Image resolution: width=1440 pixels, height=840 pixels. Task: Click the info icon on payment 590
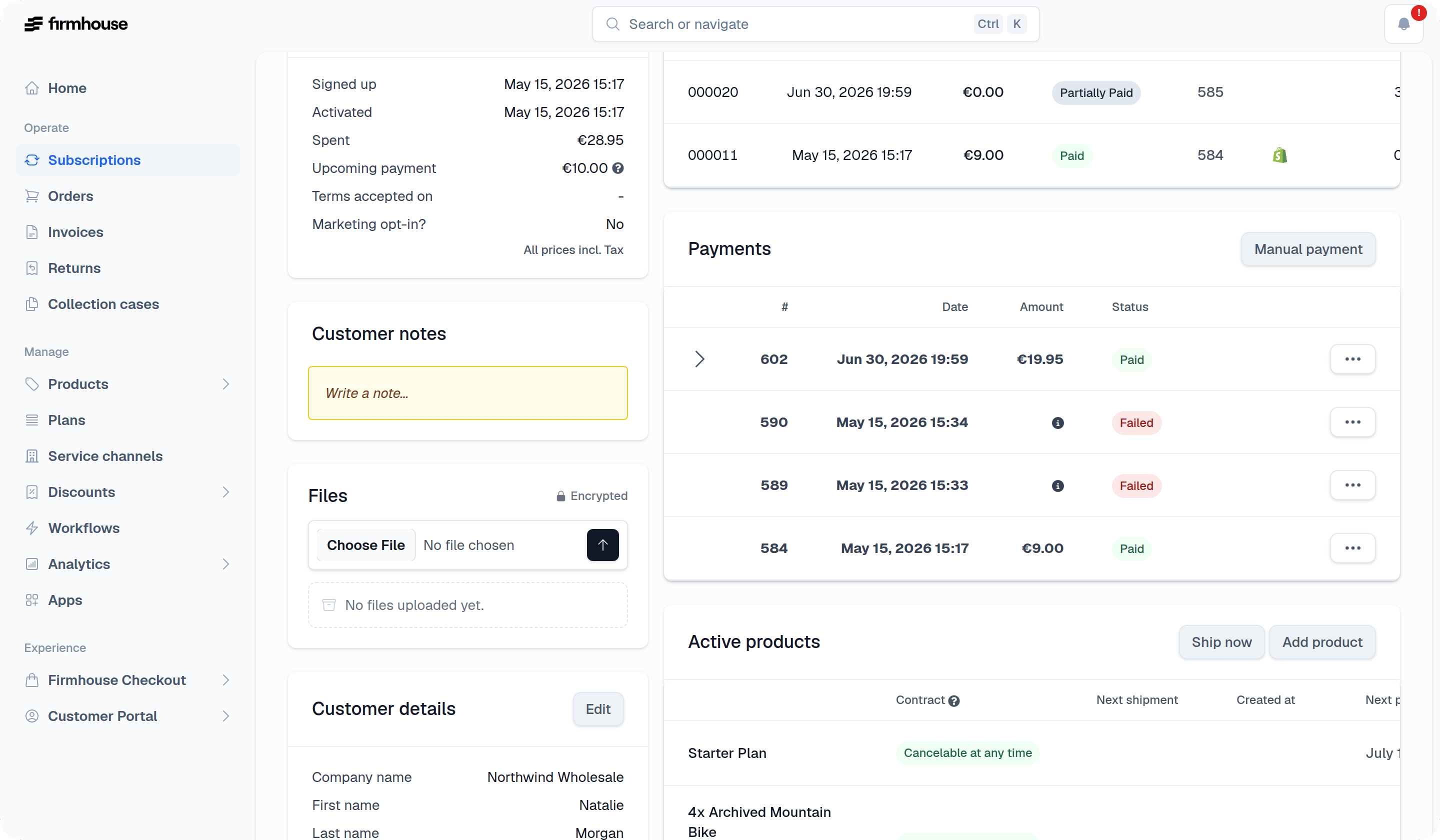pos(1057,423)
